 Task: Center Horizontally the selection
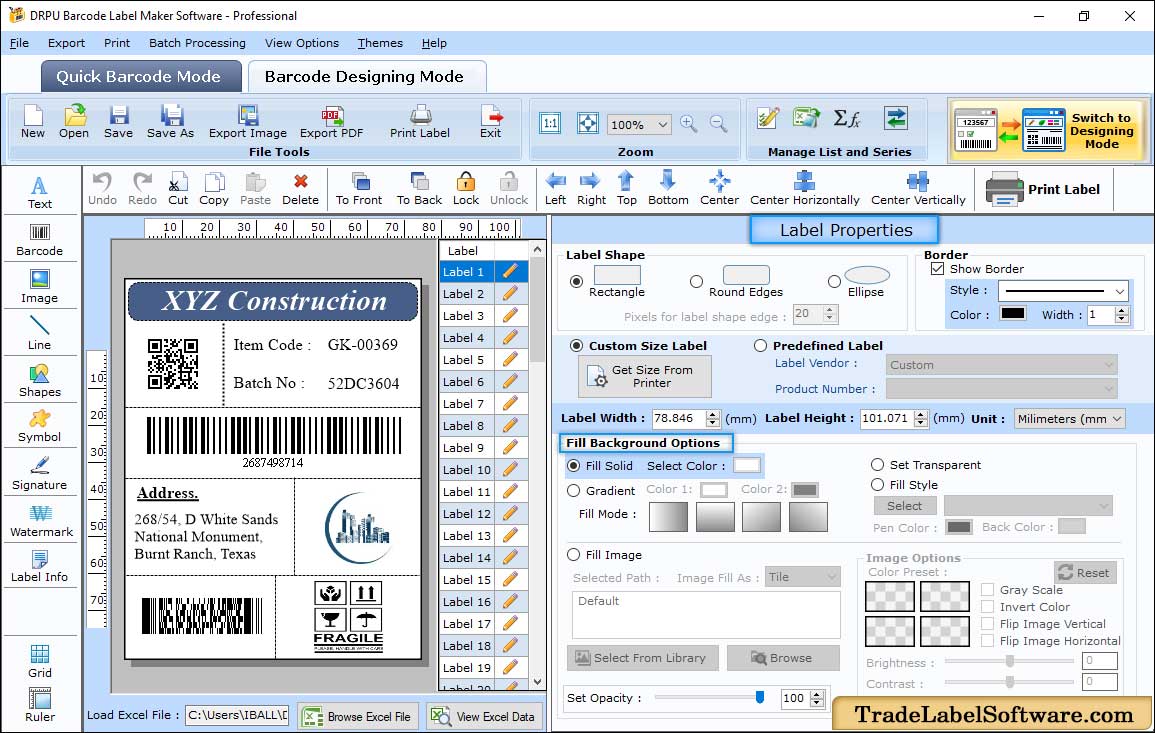pyautogui.click(x=804, y=189)
